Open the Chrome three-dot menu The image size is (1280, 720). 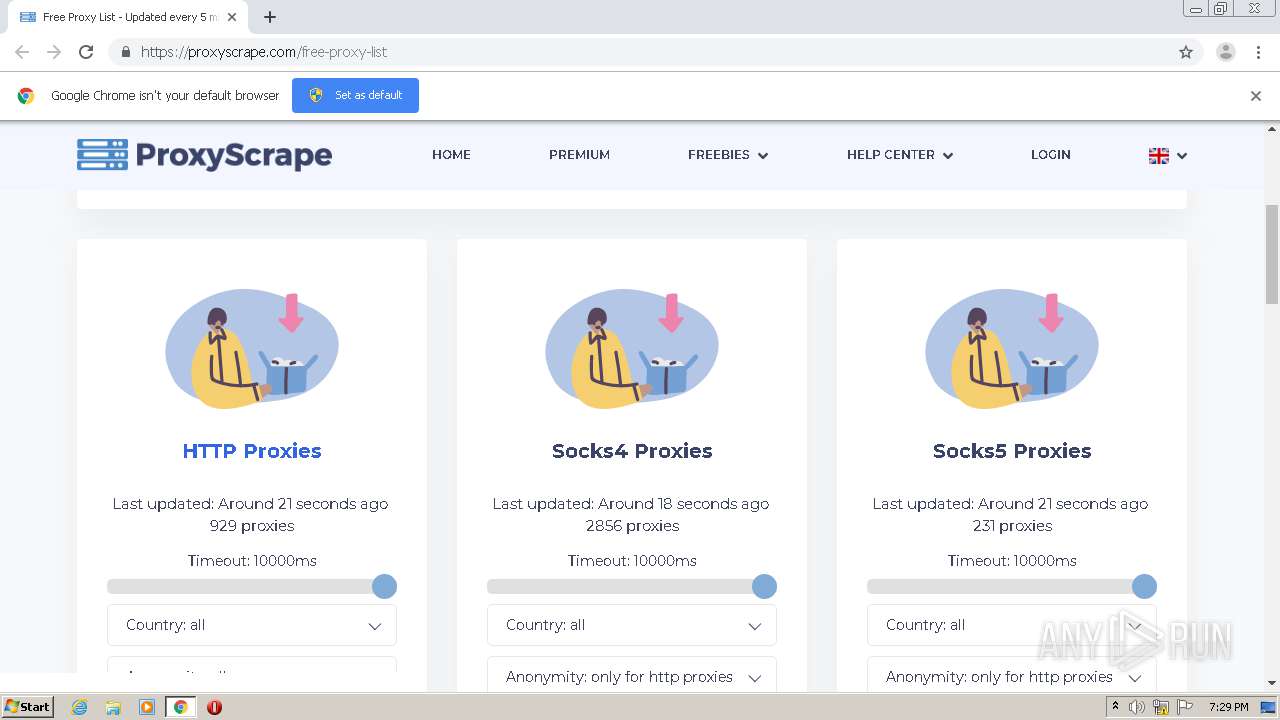tap(1258, 52)
